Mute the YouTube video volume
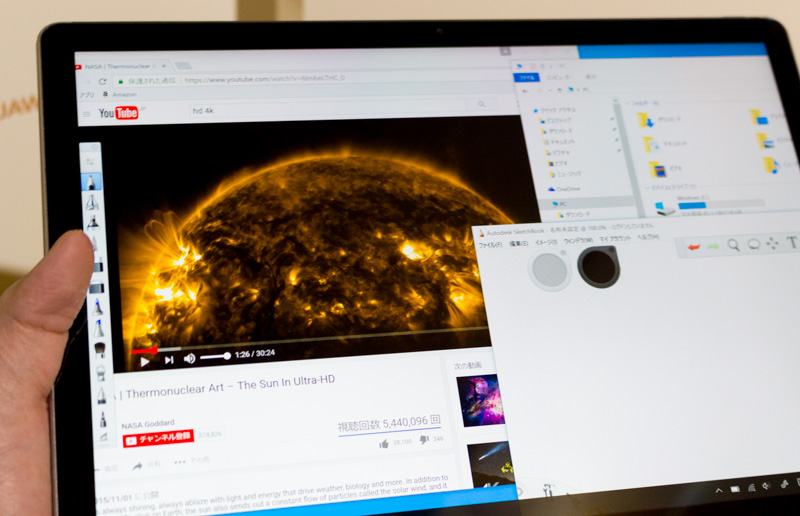This screenshot has width=800, height=516. coord(189,359)
